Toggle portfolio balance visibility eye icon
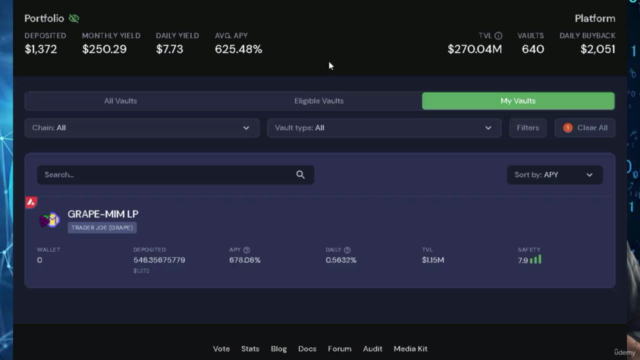Screen dimensions: 640x360 (74, 18)
